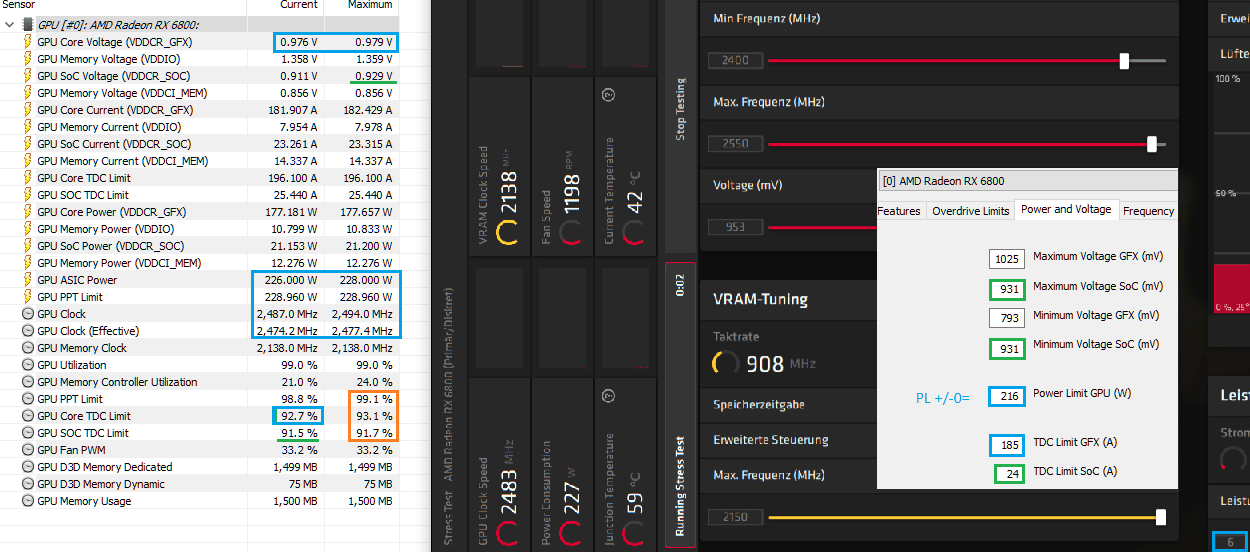Collapse the GPU [#0] AMD Radeon RX 6800 tree
This screenshot has width=1250, height=552.
(9, 24)
